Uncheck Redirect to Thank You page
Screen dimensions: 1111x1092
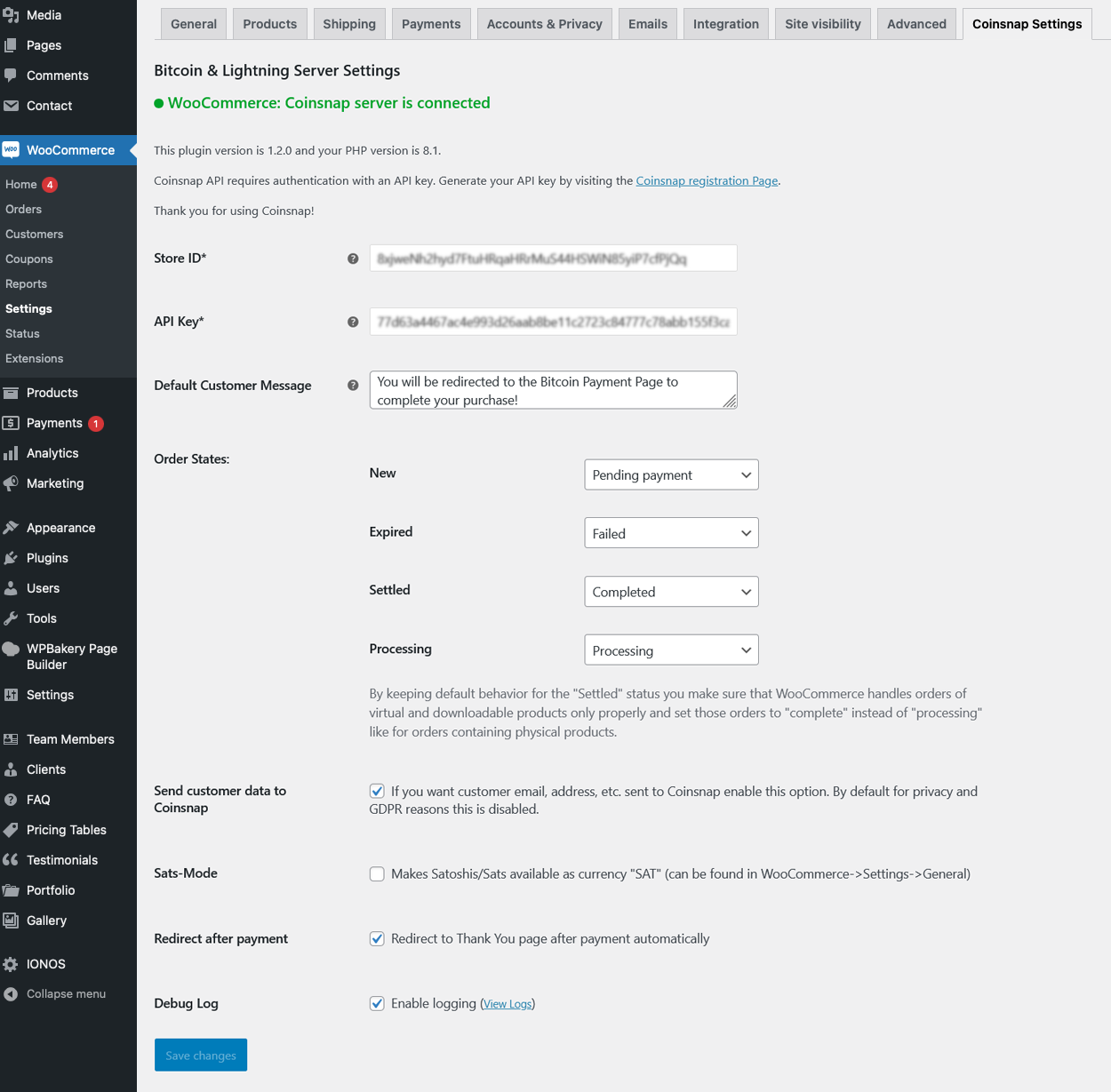[377, 939]
